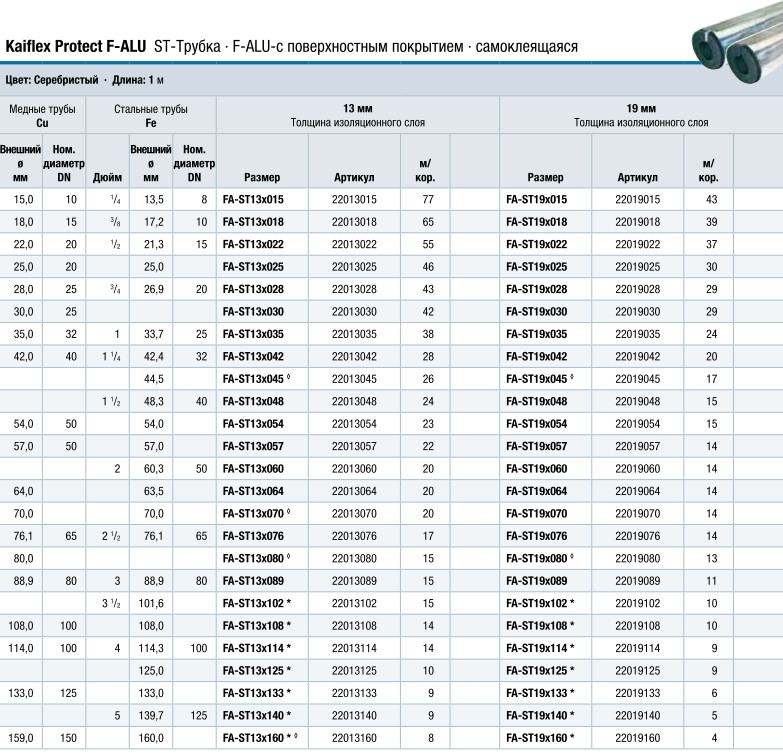The image size is (783, 753).
Task: Click copper outer diameter value 76,1
Action: coord(23,536)
